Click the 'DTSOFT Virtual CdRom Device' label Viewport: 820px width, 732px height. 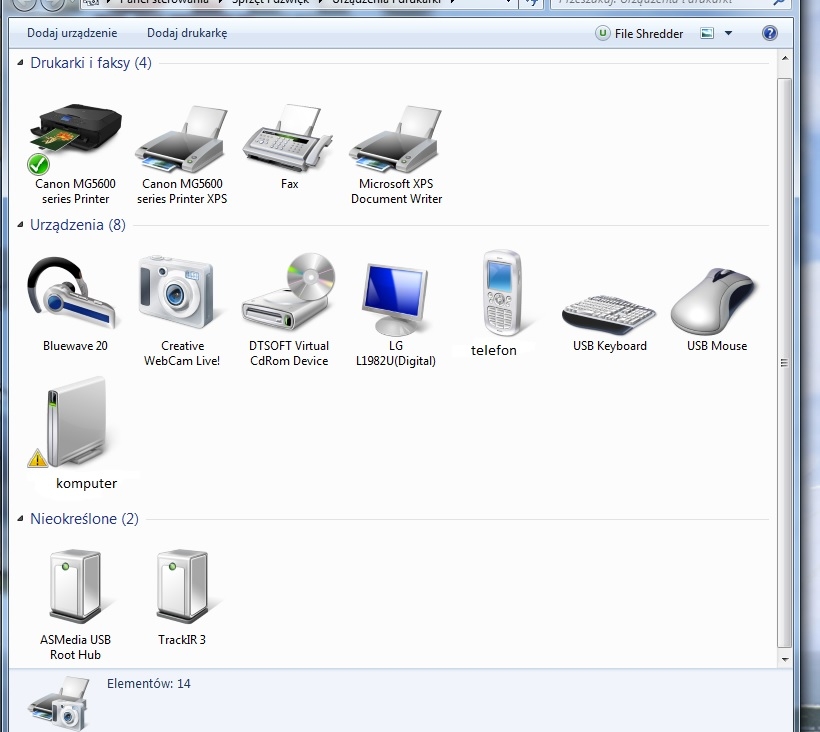pos(289,353)
